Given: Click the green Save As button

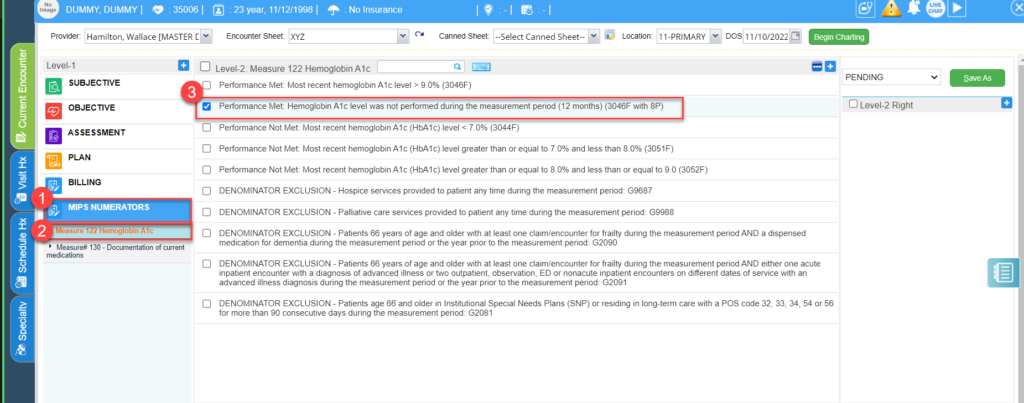Looking at the screenshot, I should tap(977, 78).
